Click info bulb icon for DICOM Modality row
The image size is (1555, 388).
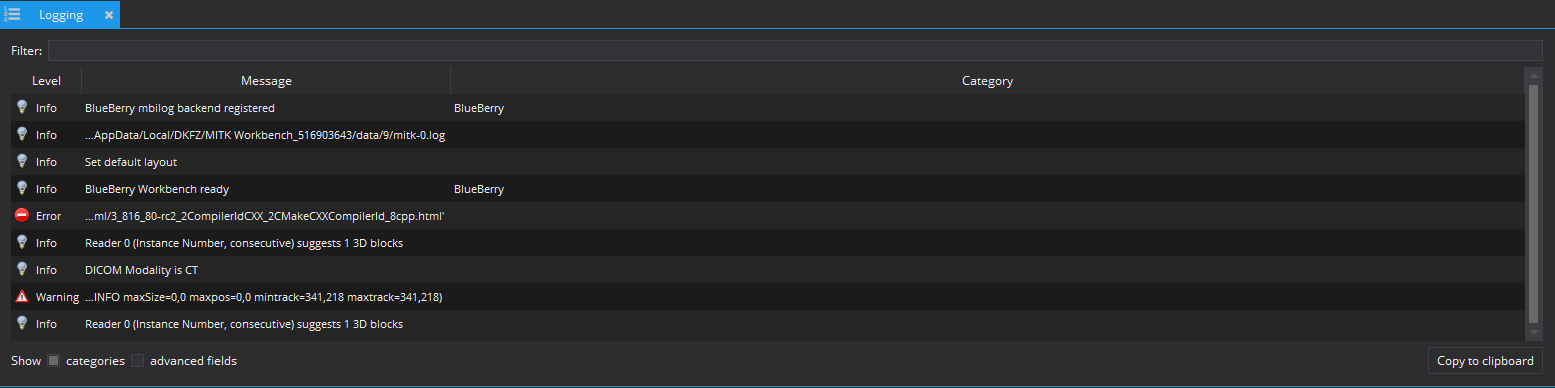tap(22, 270)
